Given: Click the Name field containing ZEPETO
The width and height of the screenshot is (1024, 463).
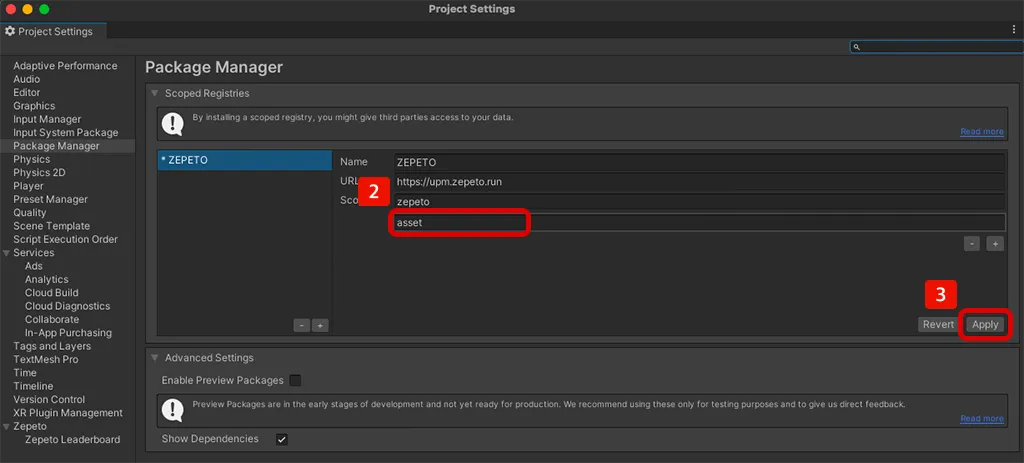Looking at the screenshot, I should 699,162.
